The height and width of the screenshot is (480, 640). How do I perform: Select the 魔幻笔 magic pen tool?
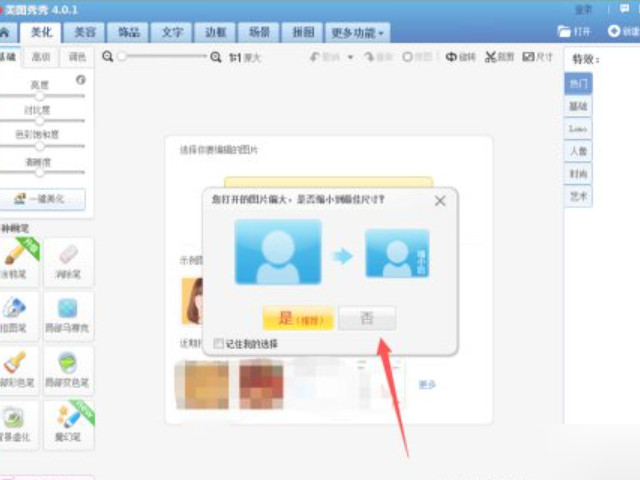point(68,425)
